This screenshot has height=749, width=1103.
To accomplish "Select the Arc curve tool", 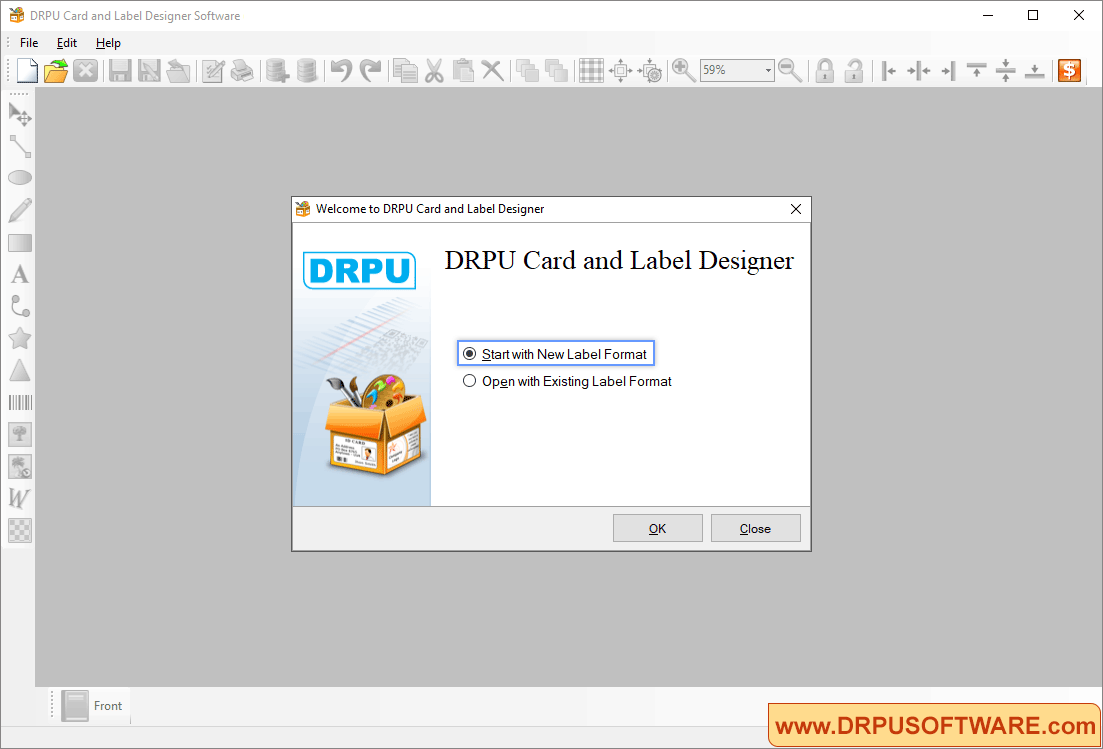I will coord(20,307).
